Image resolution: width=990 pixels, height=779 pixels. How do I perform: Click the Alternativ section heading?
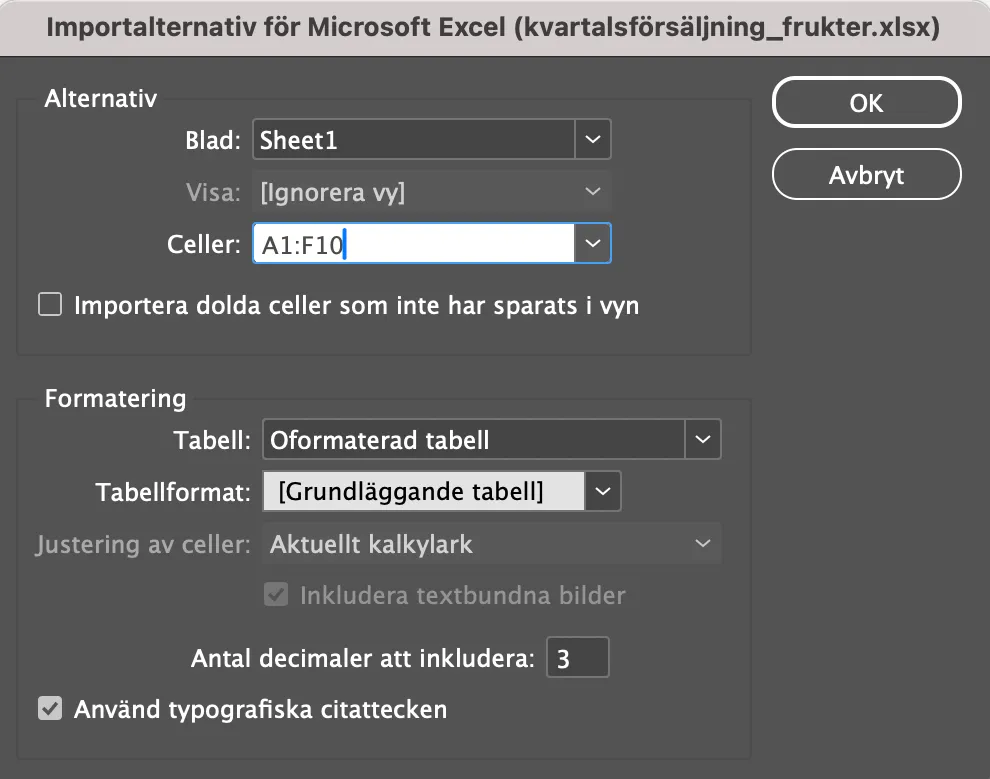coord(100,99)
